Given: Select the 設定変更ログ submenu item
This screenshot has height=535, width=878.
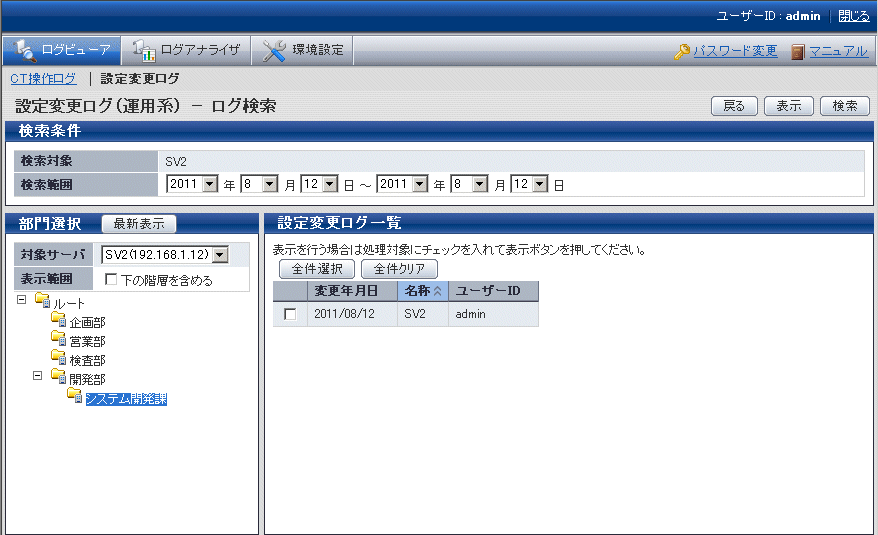Looking at the screenshot, I should coord(140,78).
